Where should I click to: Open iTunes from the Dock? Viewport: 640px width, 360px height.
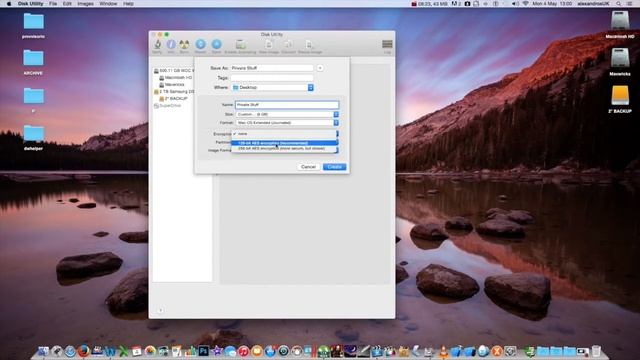click(243, 351)
